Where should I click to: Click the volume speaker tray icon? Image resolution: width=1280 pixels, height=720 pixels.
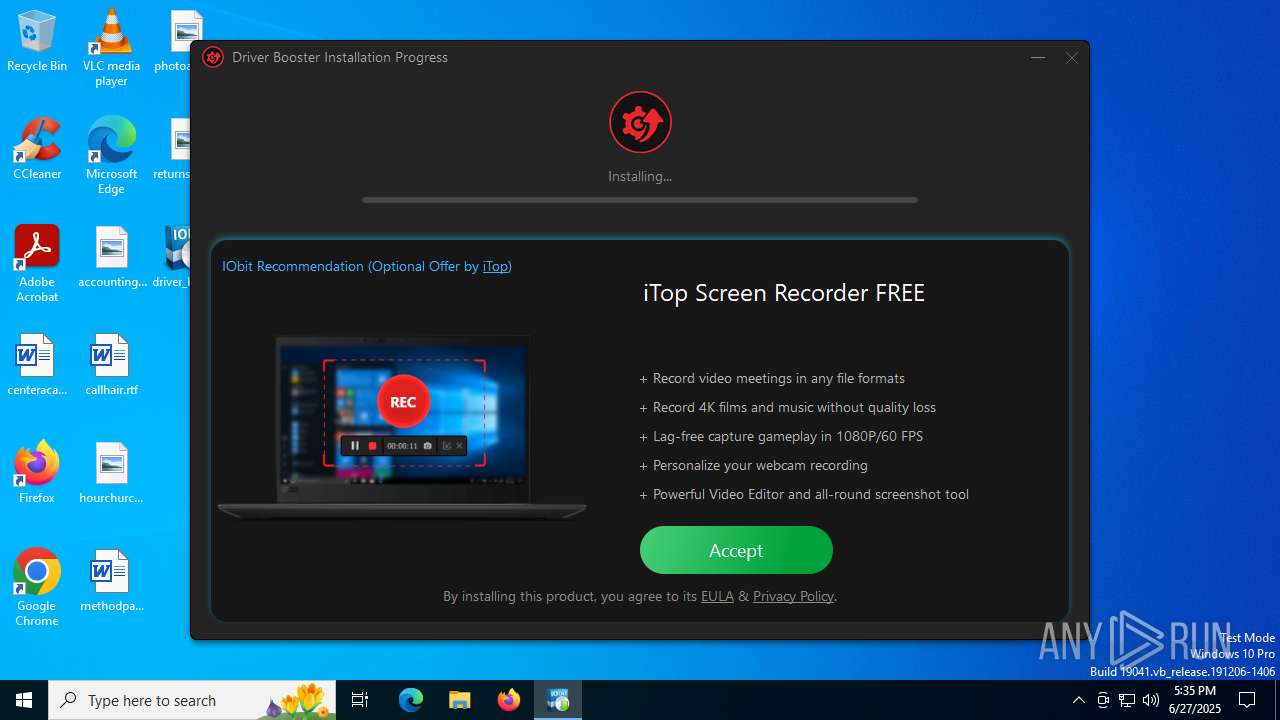[1151, 700]
